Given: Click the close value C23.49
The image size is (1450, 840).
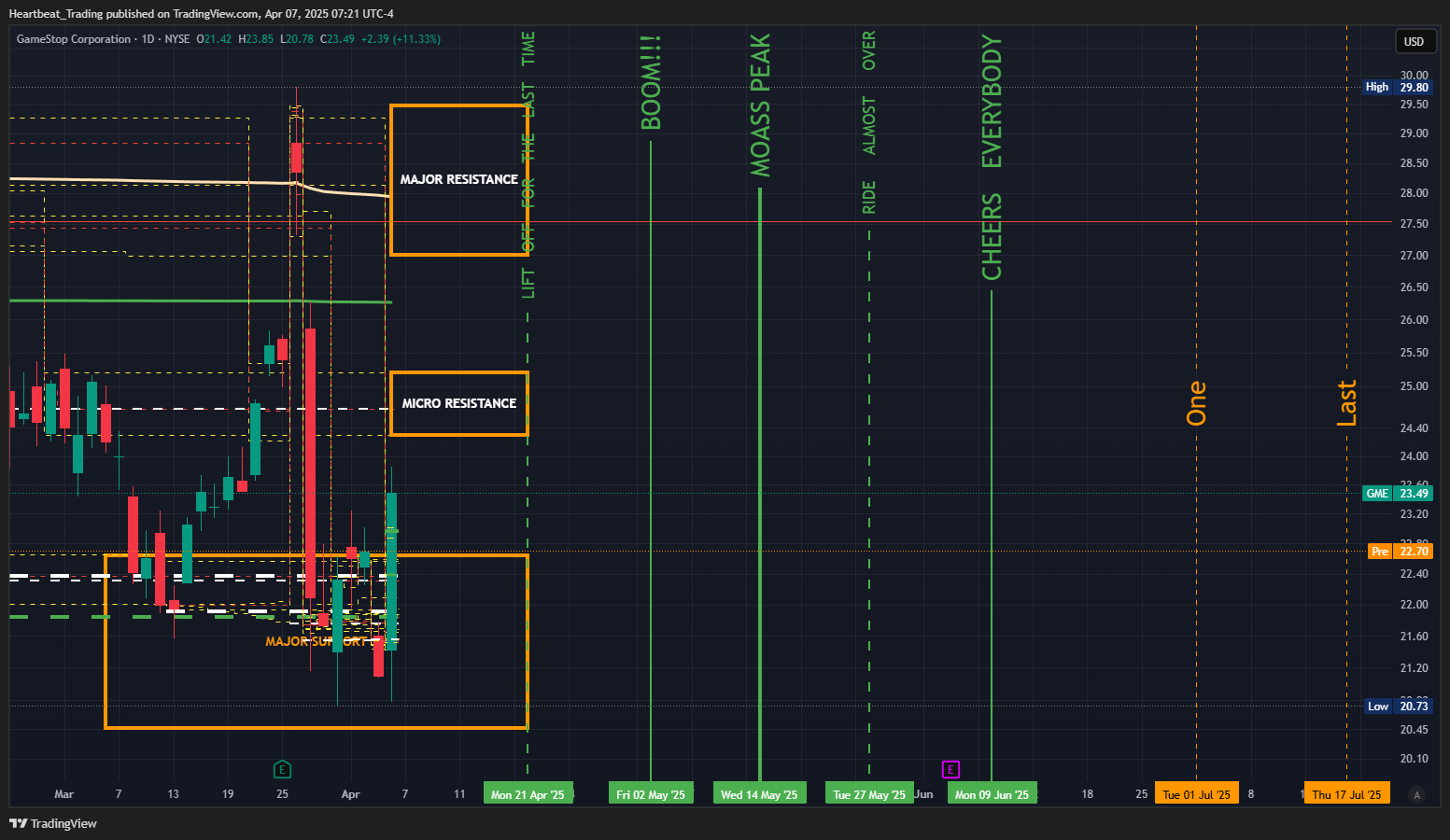Looking at the screenshot, I should 337,39.
